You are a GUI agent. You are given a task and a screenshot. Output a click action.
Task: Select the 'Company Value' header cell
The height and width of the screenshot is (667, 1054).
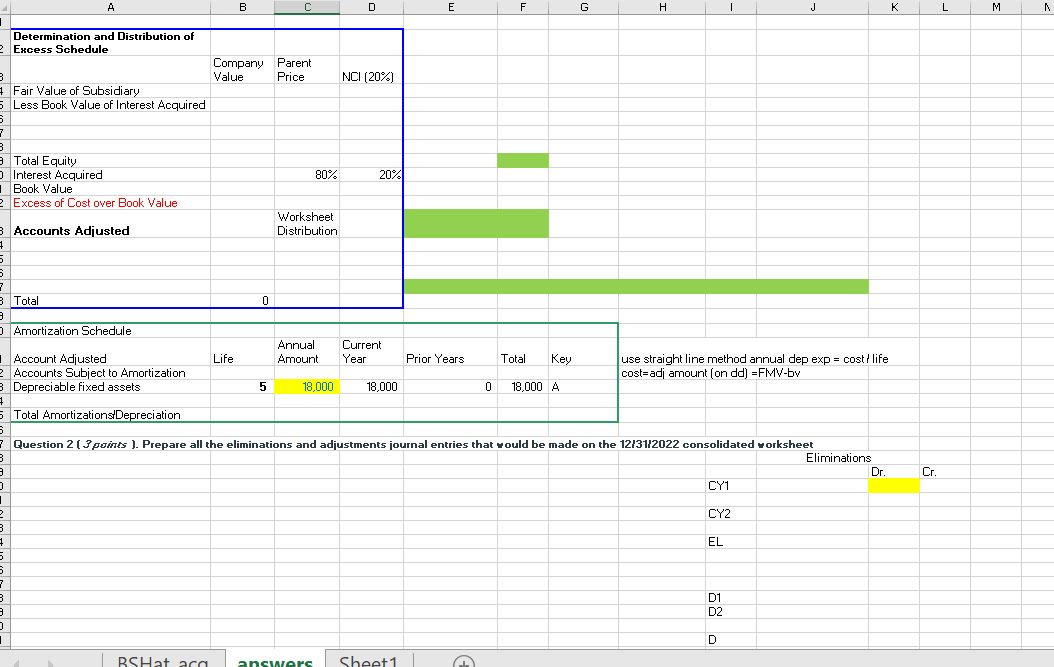(243, 70)
